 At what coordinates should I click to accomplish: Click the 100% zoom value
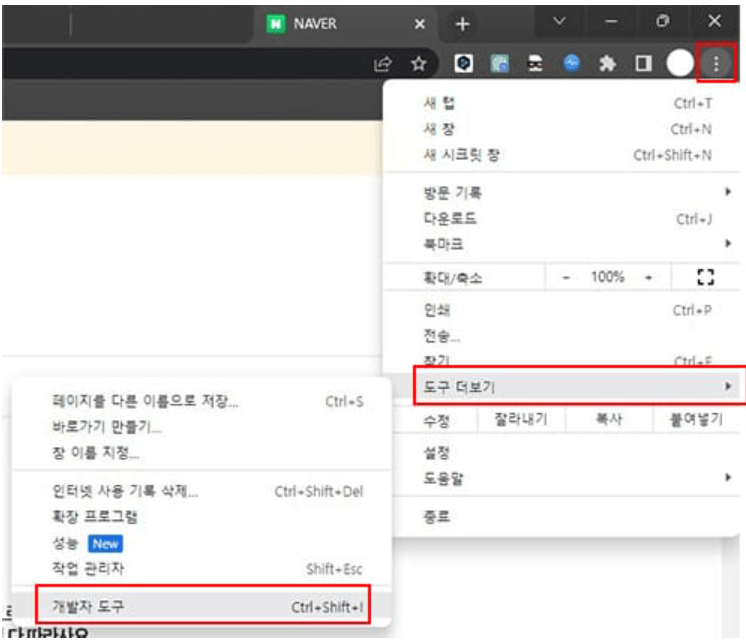point(608,277)
